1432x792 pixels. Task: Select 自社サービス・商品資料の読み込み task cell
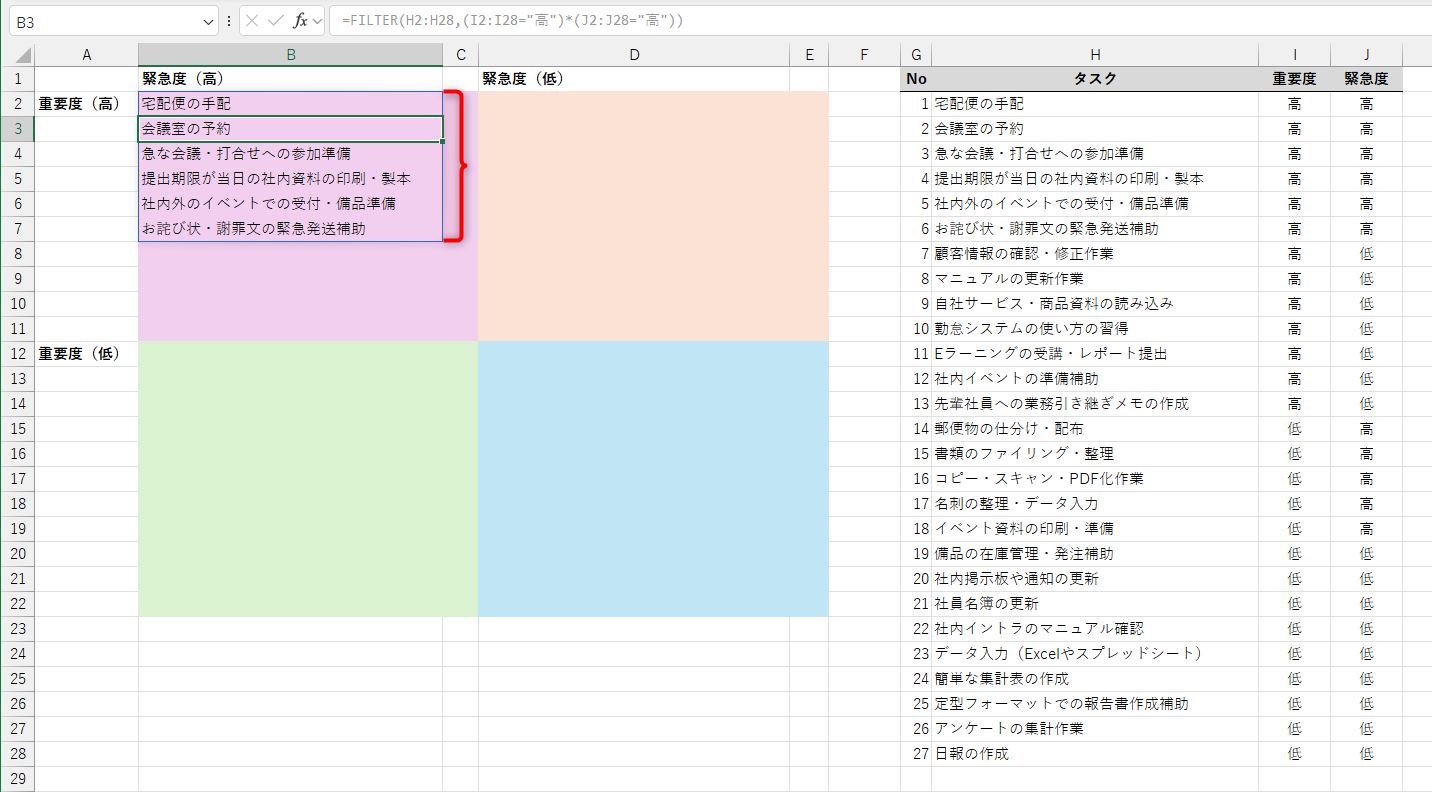(x=1095, y=304)
